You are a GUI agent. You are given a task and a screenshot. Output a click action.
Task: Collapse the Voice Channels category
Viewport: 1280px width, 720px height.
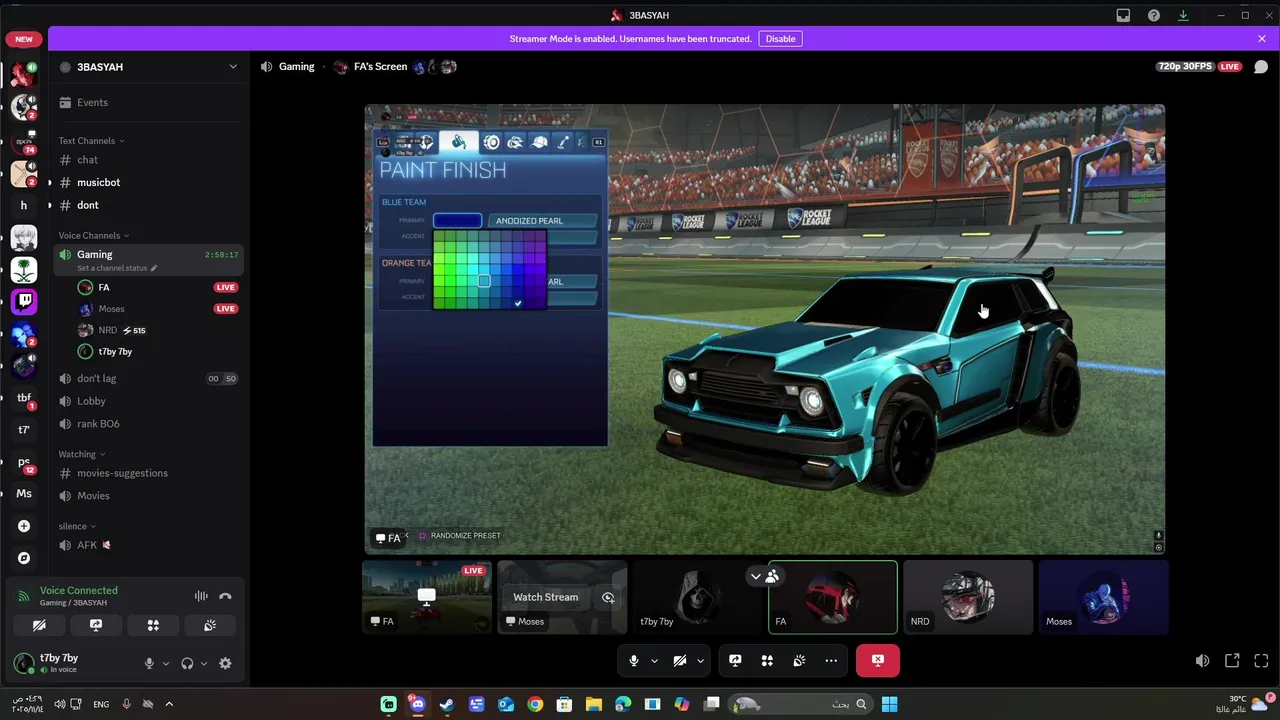(94, 236)
